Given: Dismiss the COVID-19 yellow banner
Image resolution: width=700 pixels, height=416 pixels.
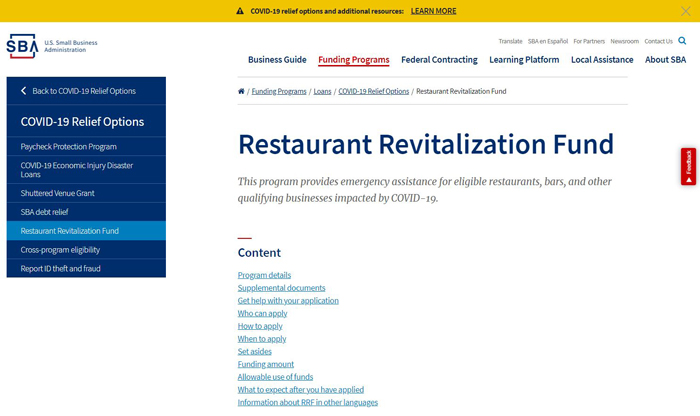Looking at the screenshot, I should point(686,11).
